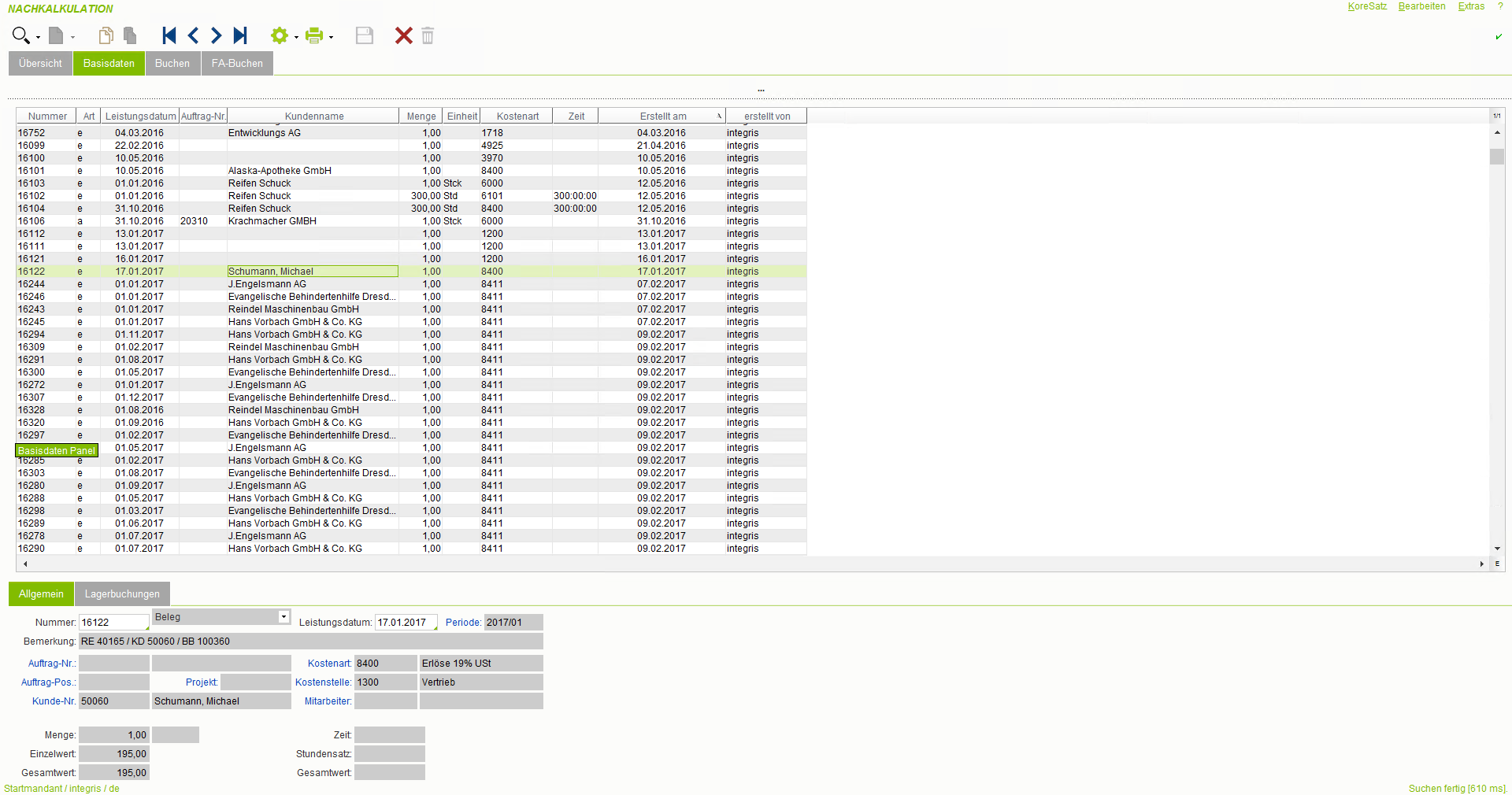Click the save diskette icon

pos(364,35)
